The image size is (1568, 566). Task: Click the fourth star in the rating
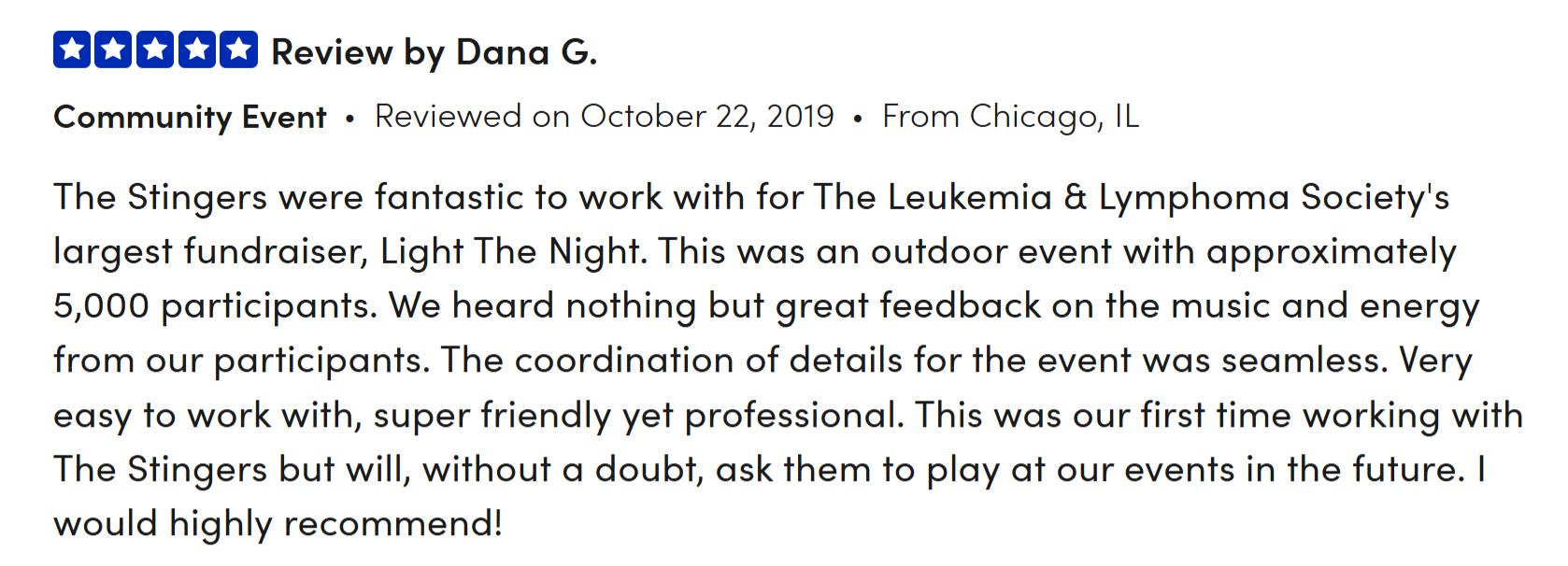pos(197,50)
